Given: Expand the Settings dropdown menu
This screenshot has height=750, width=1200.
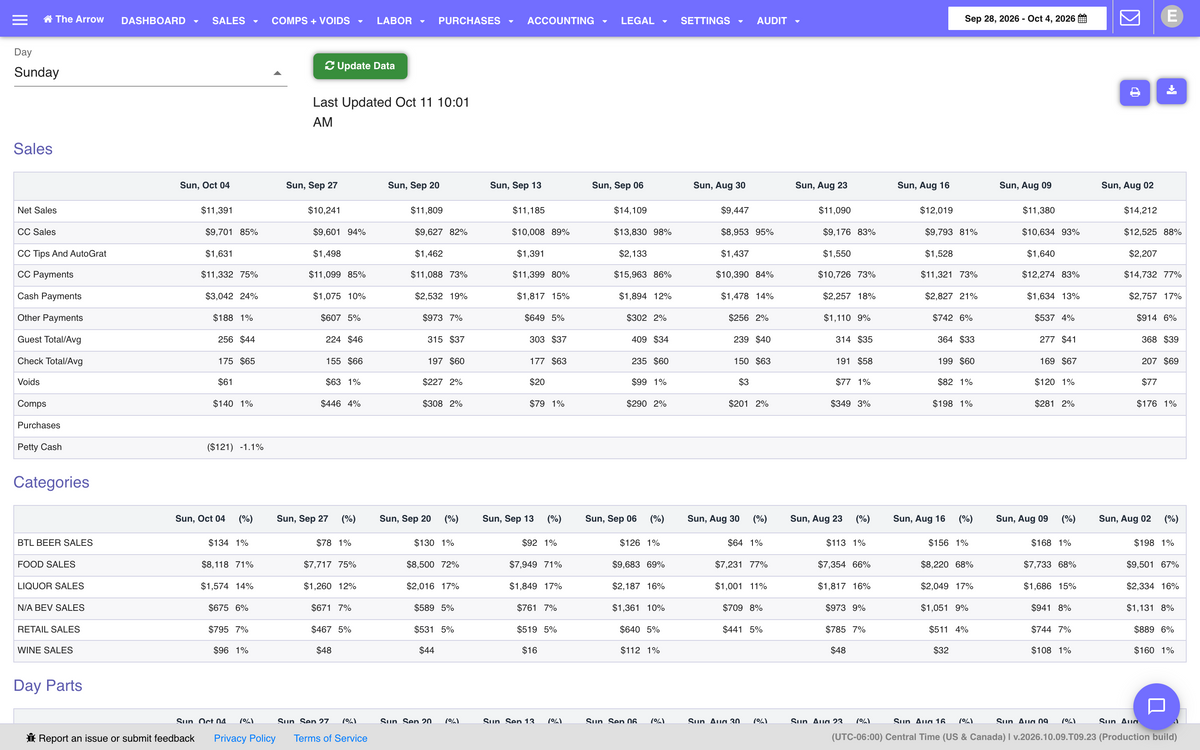Looking at the screenshot, I should [x=712, y=20].
